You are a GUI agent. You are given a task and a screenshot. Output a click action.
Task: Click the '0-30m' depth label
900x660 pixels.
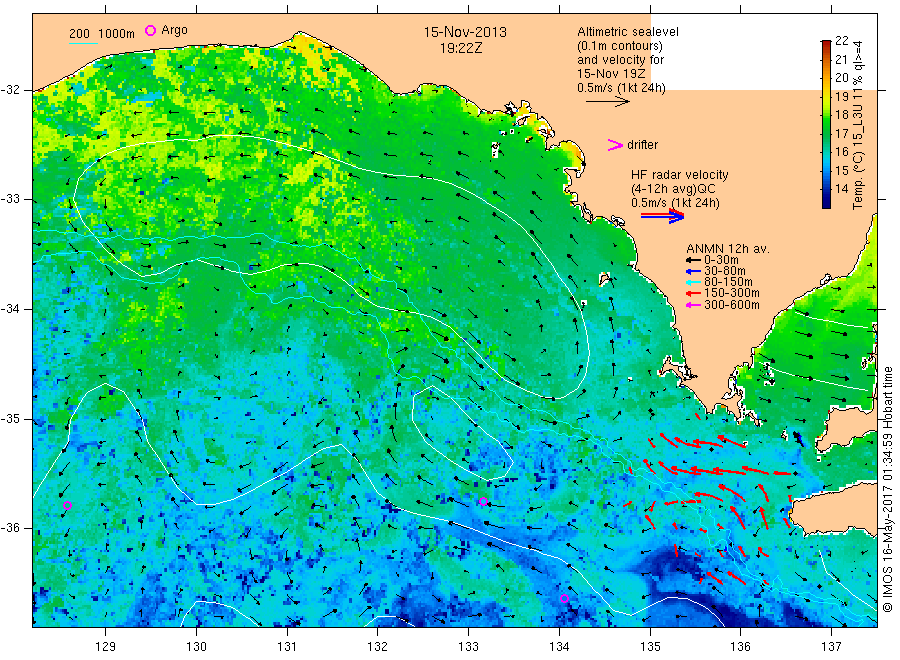click(721, 260)
